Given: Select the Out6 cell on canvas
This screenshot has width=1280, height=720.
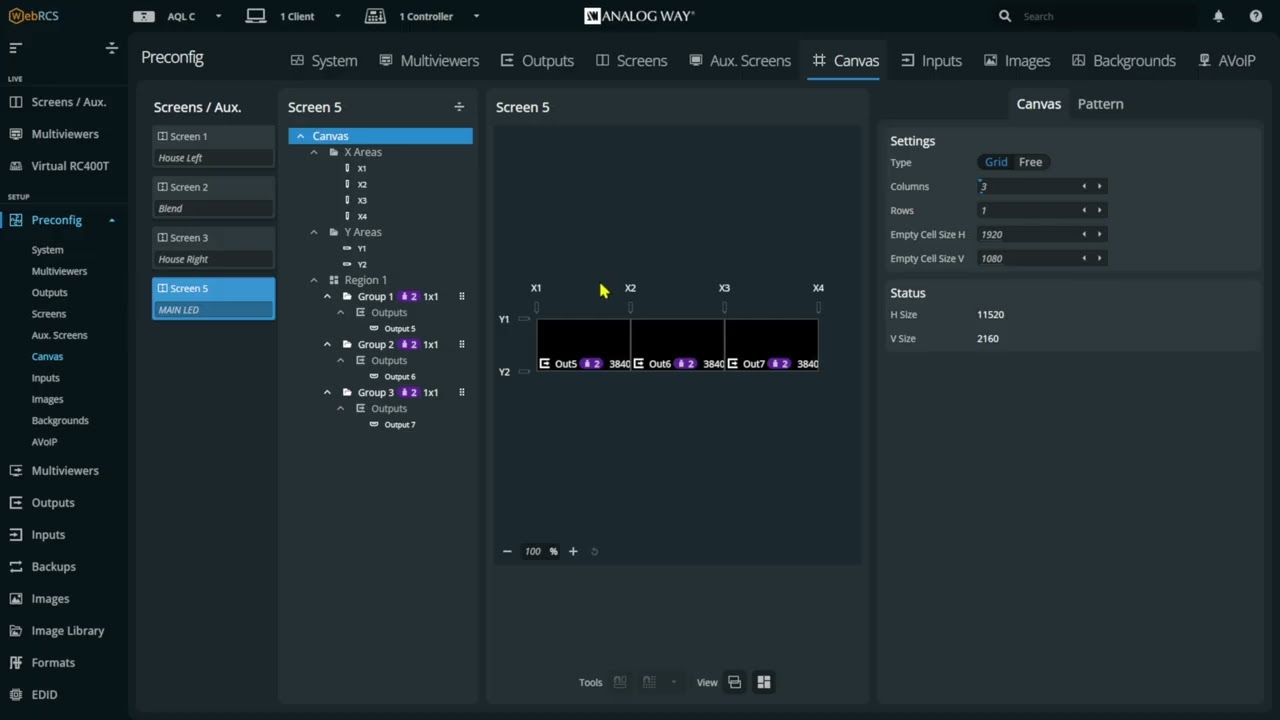Looking at the screenshot, I should 677,345.
